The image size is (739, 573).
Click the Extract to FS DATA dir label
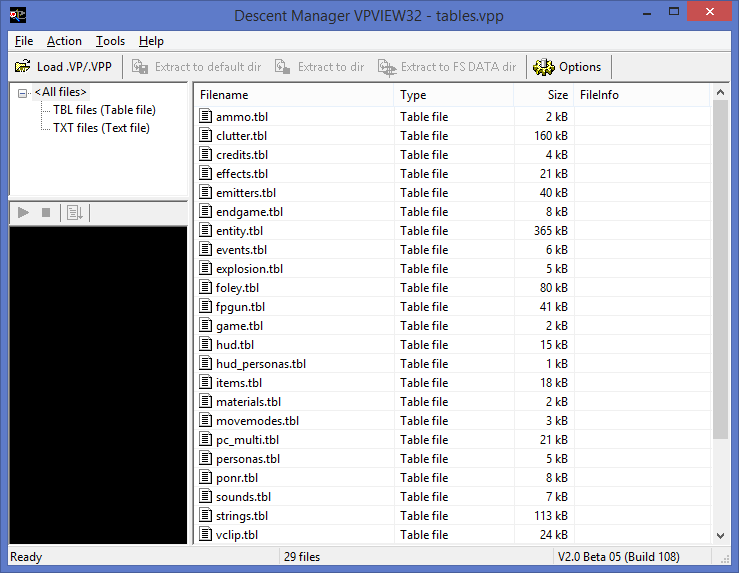coord(459,67)
